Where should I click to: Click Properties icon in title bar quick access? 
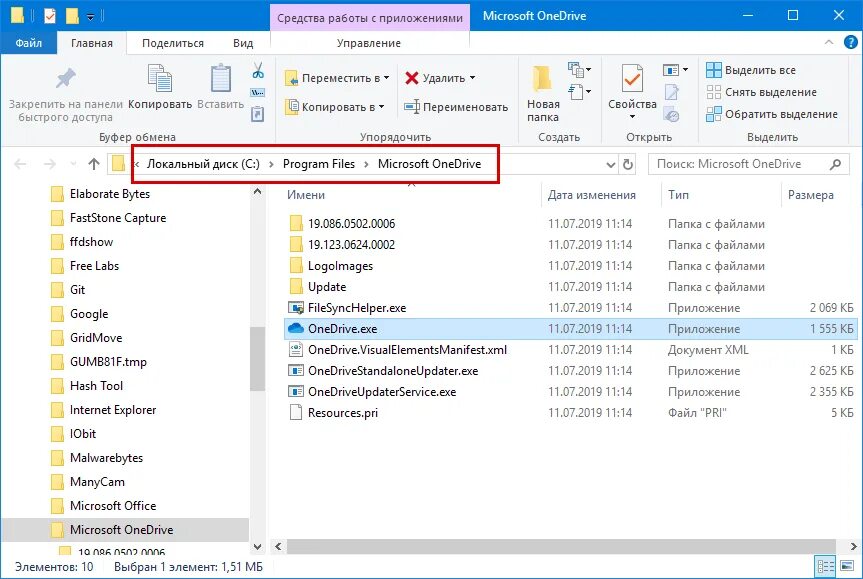click(50, 16)
